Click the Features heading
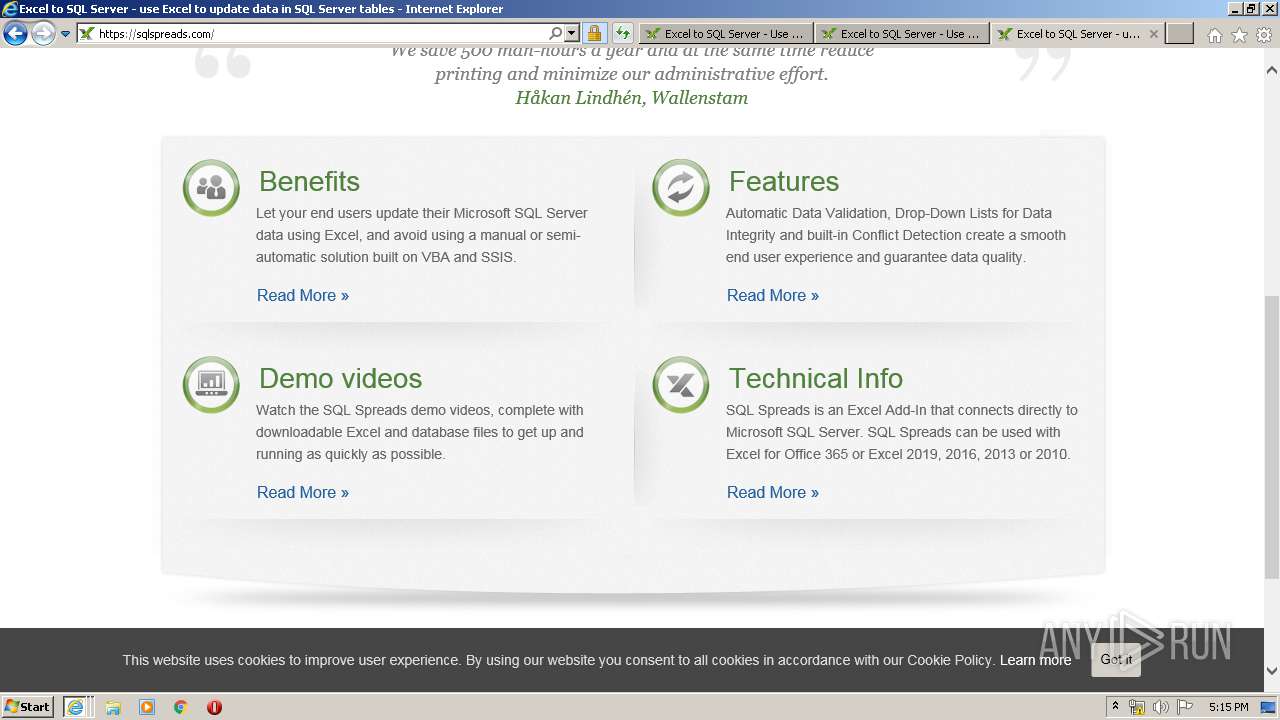This screenshot has width=1280, height=720. [x=784, y=181]
